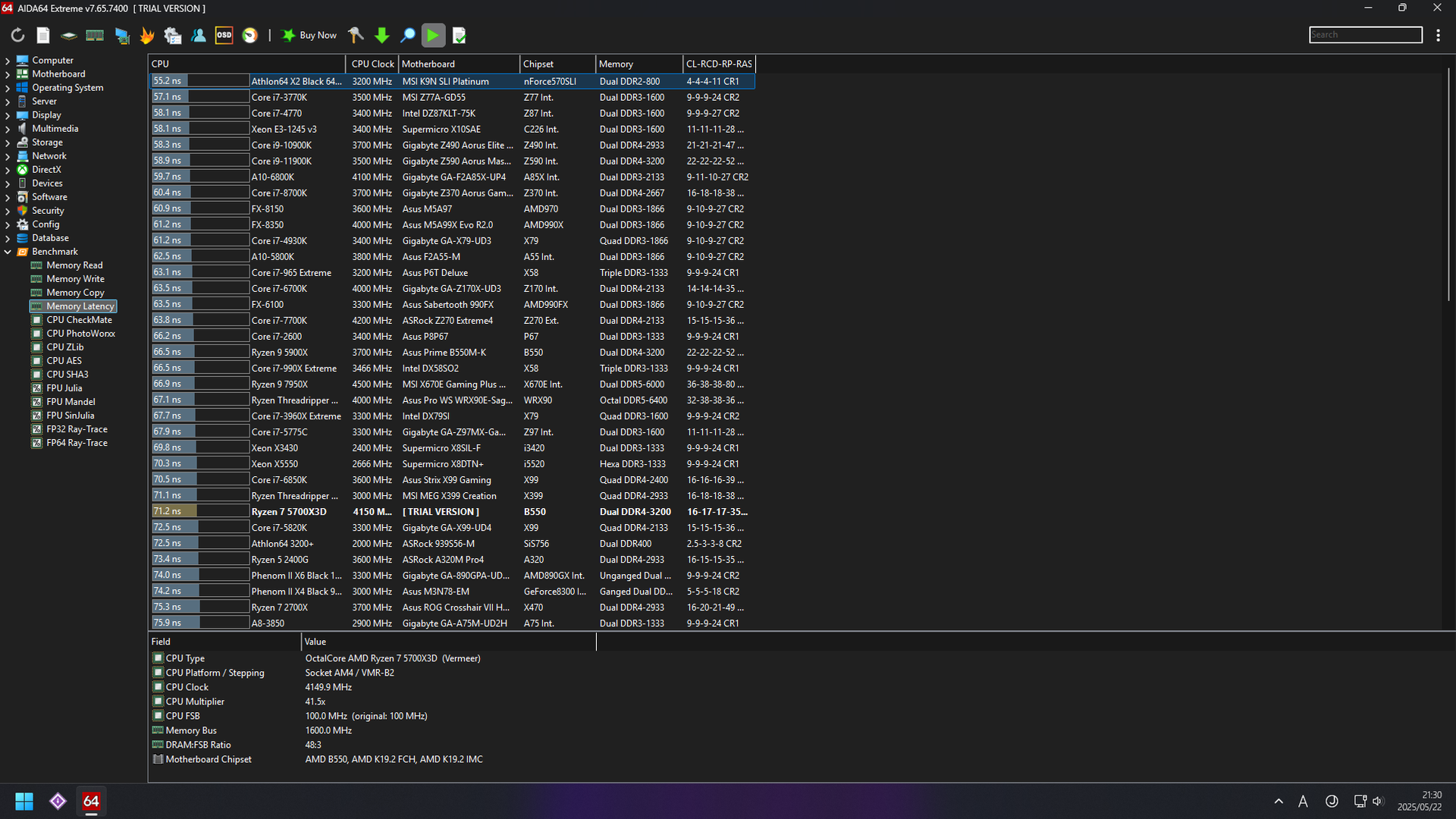Viewport: 1456px width, 819px height.
Task: Open the volume speaker tray icon
Action: pos(1378,801)
